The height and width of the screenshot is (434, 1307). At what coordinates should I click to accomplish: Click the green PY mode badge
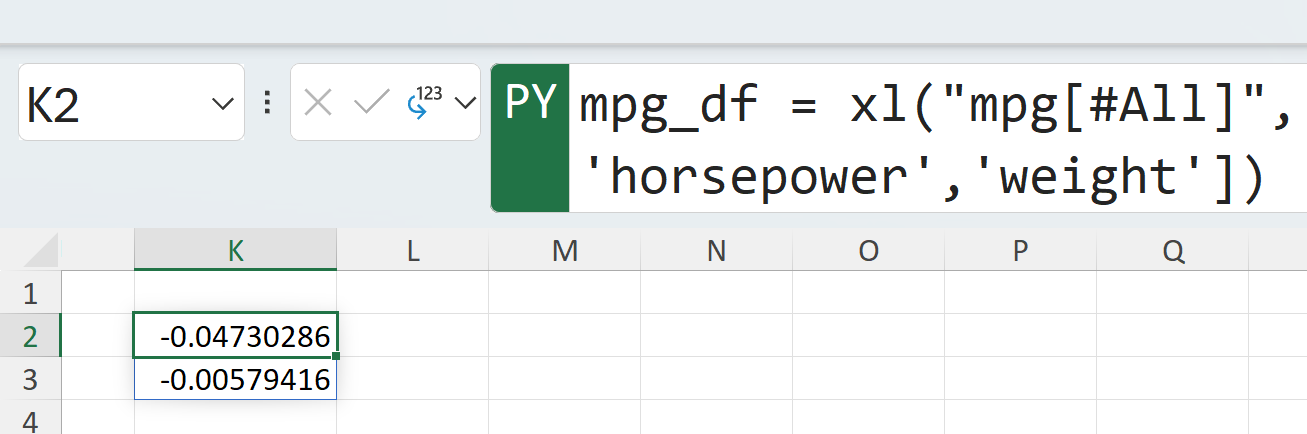pos(530,102)
